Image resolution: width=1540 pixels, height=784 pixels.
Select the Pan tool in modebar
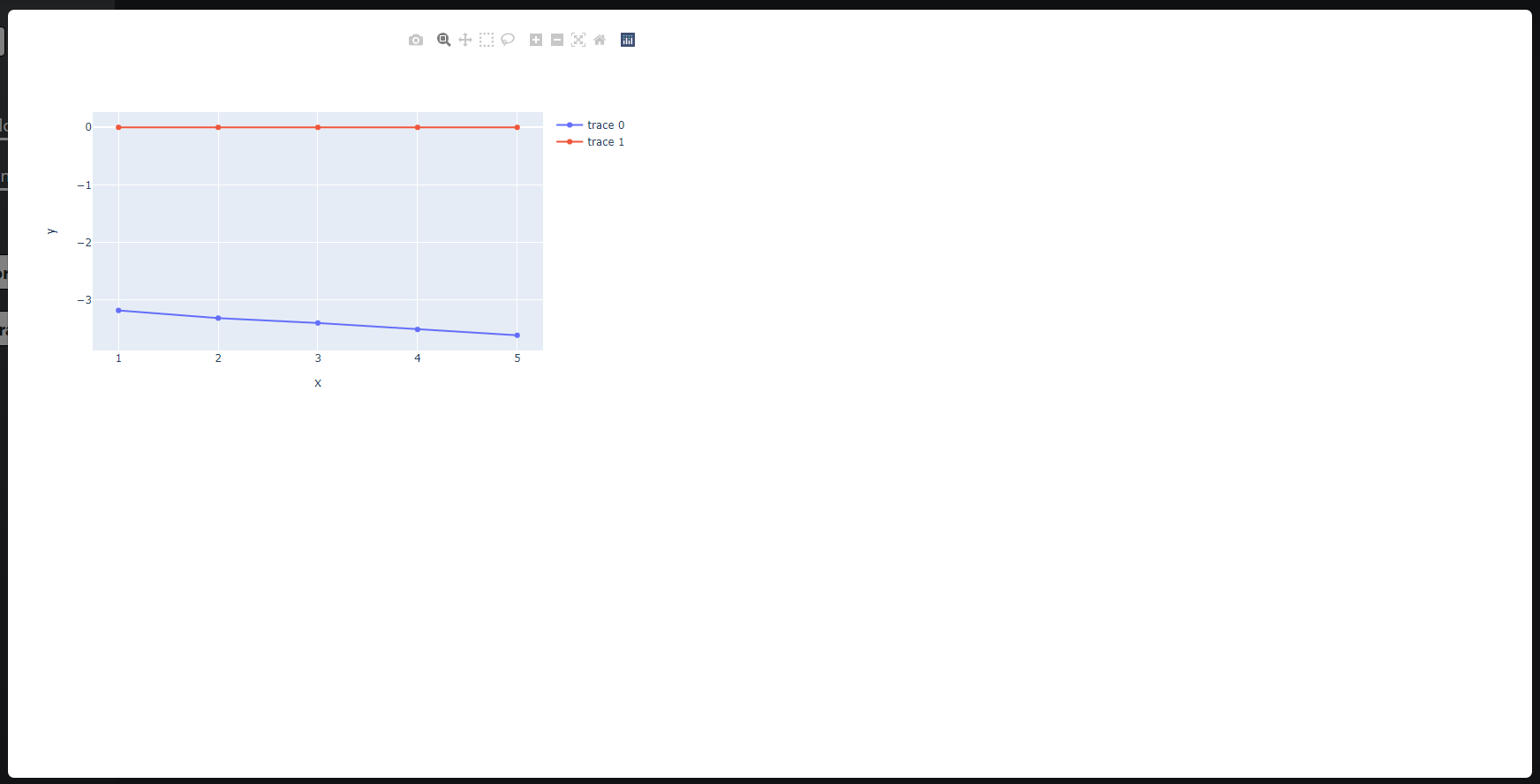pos(465,40)
